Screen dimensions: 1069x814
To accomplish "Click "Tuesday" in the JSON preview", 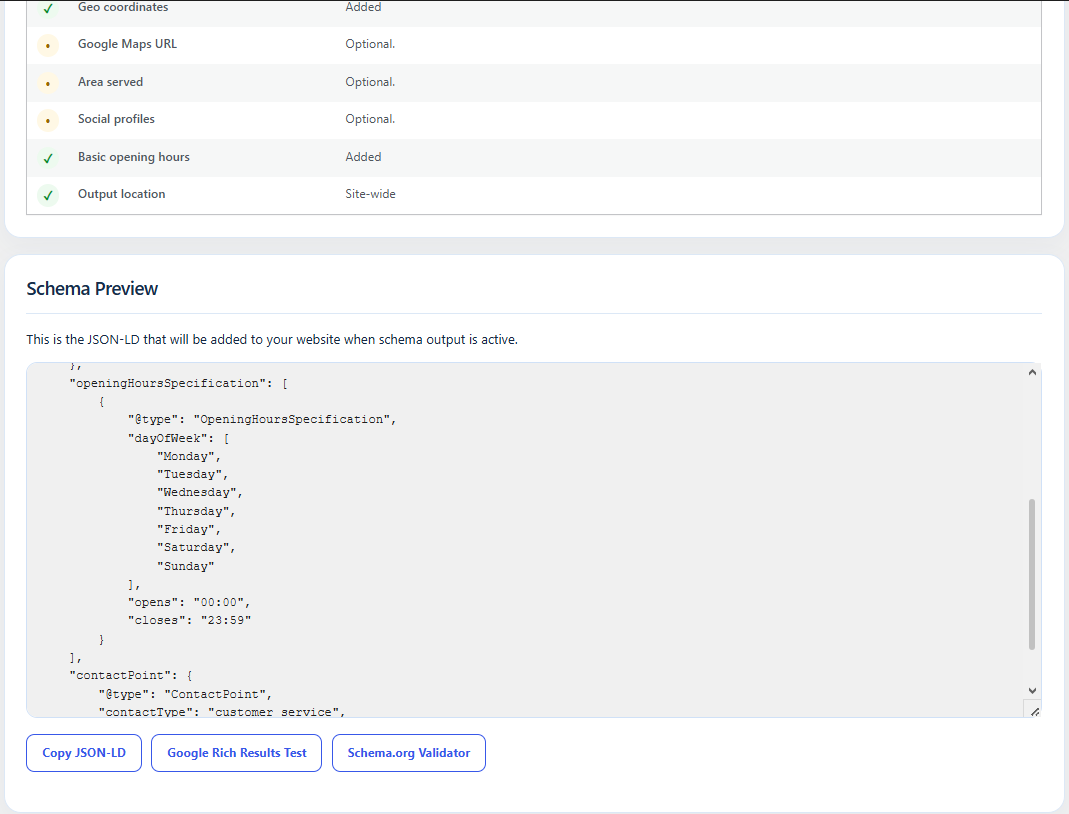I will (x=192, y=474).
